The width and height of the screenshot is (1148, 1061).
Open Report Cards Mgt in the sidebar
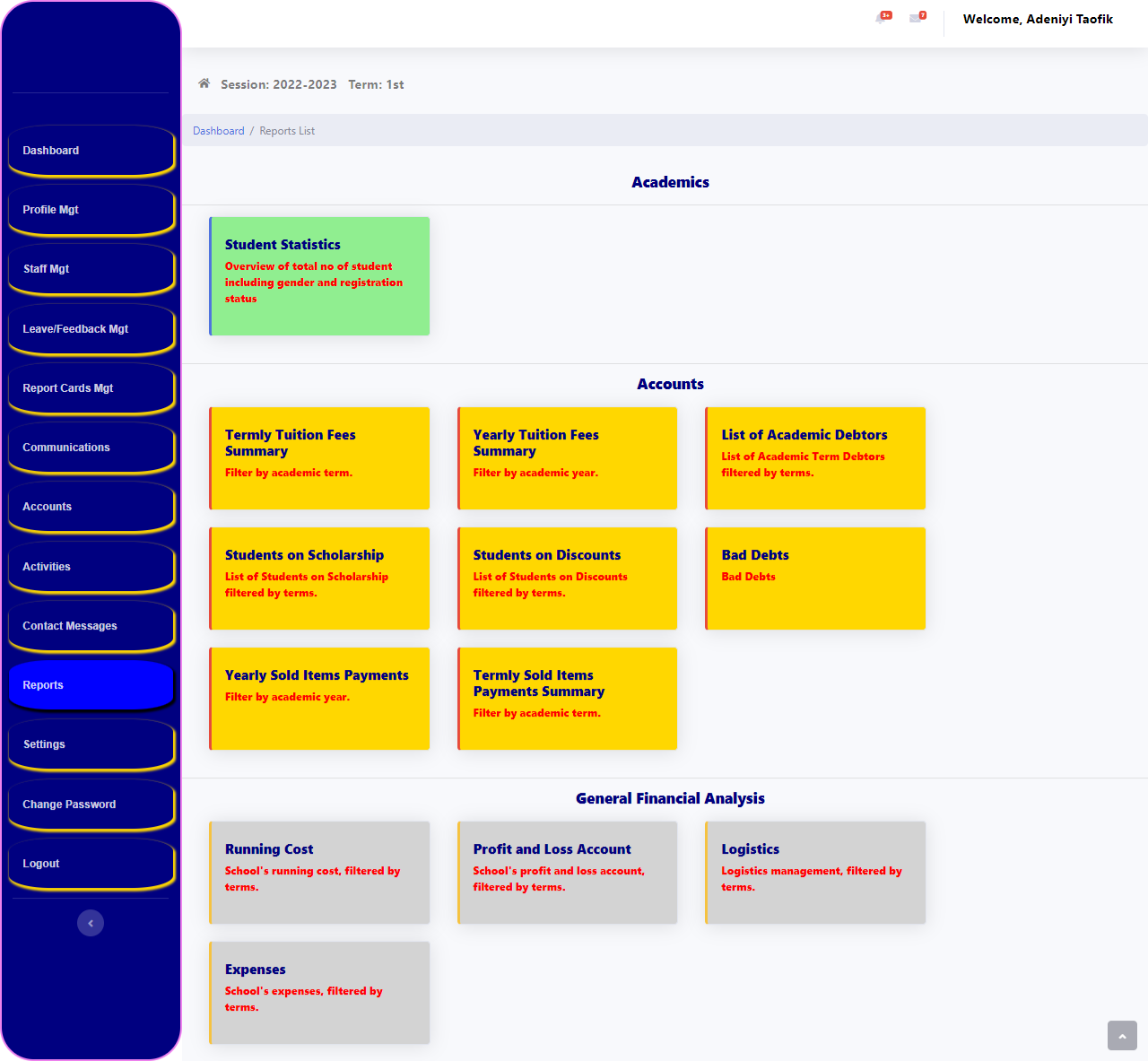(x=91, y=388)
